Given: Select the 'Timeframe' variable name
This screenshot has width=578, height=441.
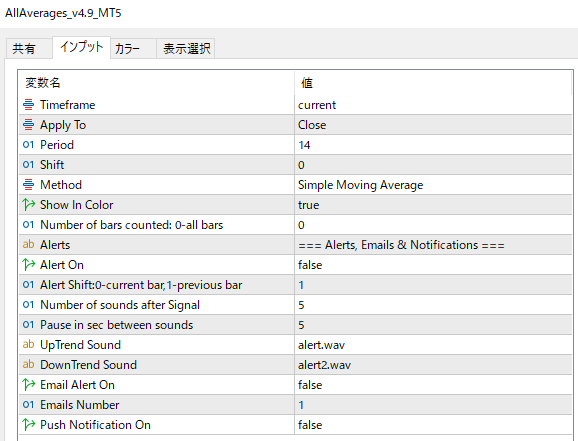Looking at the screenshot, I should click(67, 105).
